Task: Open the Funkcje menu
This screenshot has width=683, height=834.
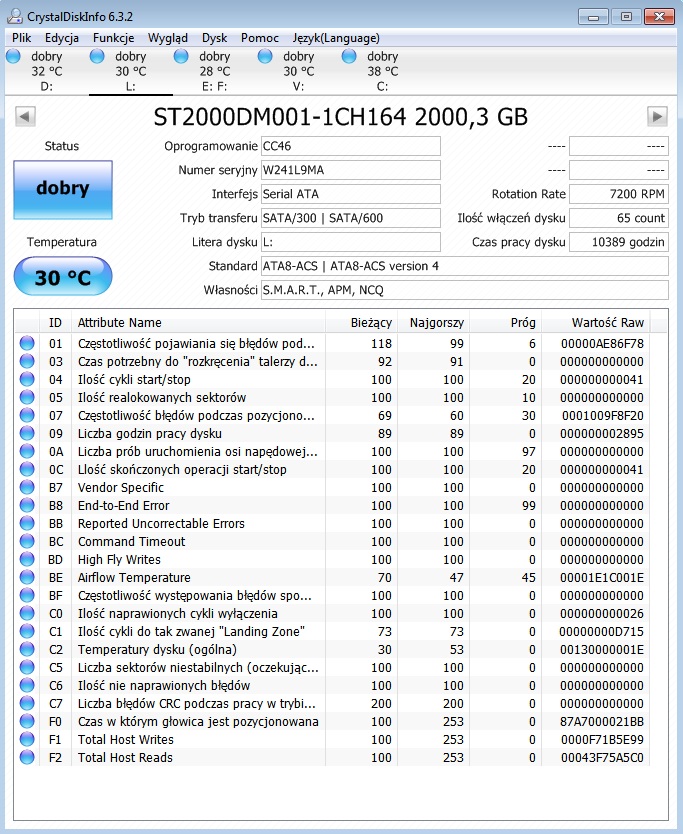Action: tap(113, 38)
